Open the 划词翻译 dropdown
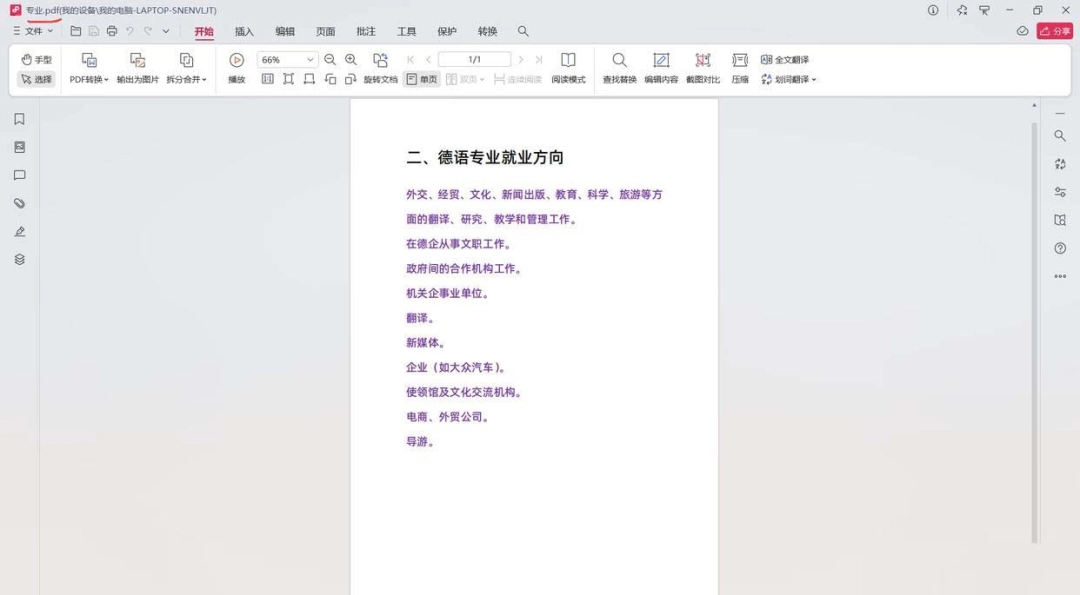The image size is (1080, 595). pyautogui.click(x=788, y=79)
